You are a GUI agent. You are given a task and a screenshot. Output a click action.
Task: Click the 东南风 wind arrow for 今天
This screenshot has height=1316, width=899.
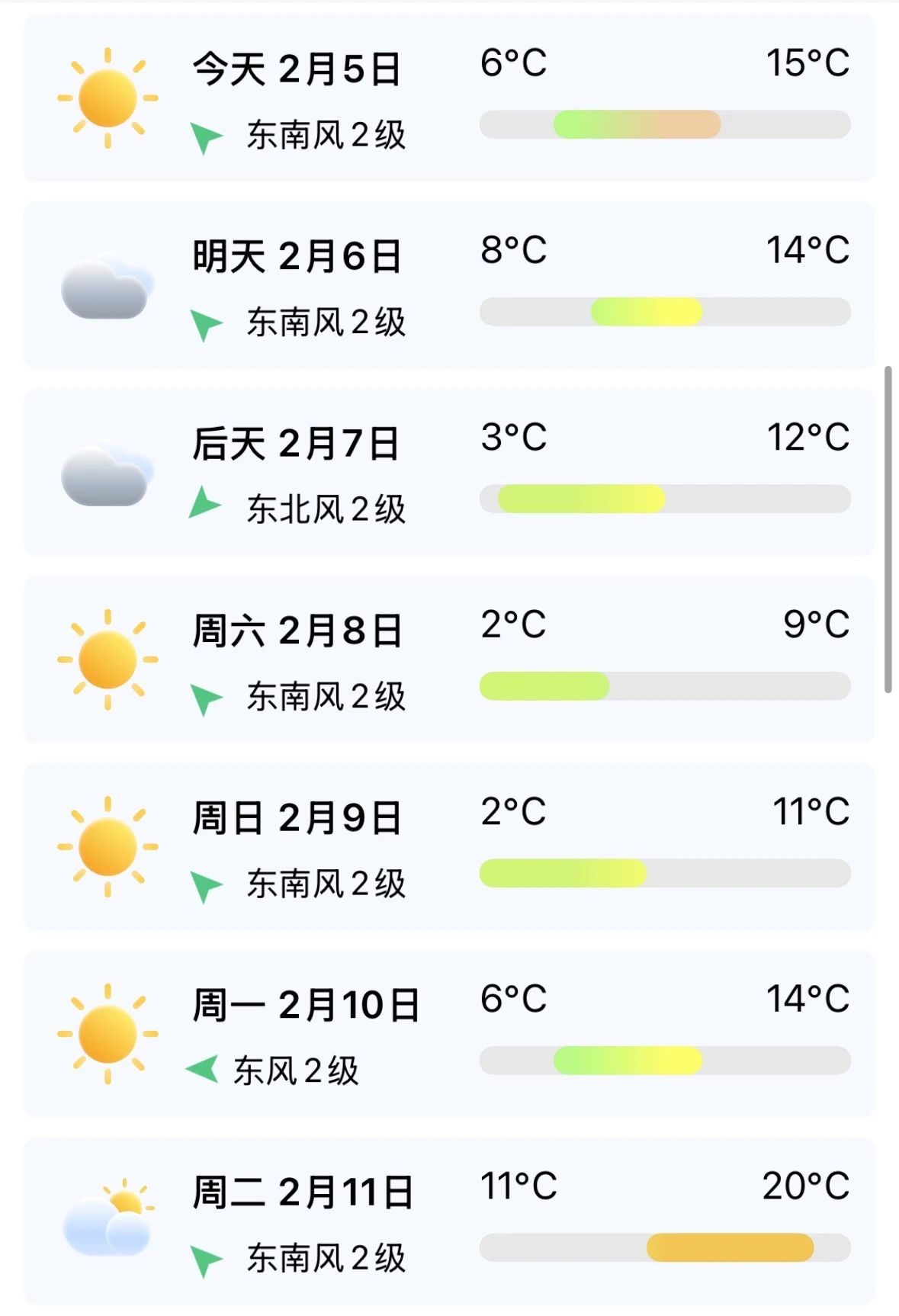(205, 137)
